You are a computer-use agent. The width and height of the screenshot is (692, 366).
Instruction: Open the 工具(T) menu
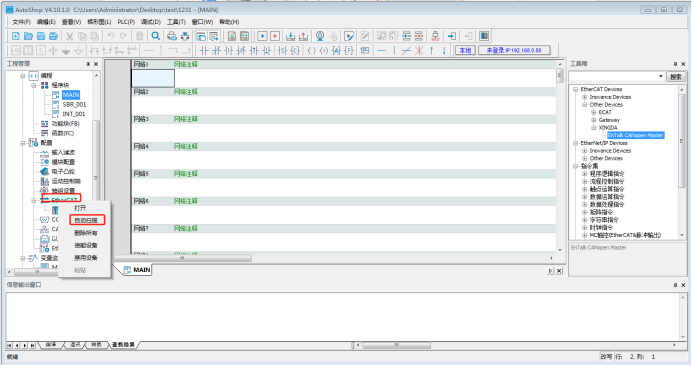click(176, 22)
